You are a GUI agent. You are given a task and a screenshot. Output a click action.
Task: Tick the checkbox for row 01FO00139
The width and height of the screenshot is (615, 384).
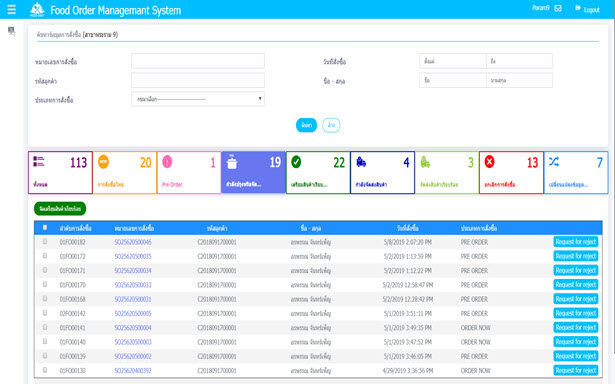(45, 356)
